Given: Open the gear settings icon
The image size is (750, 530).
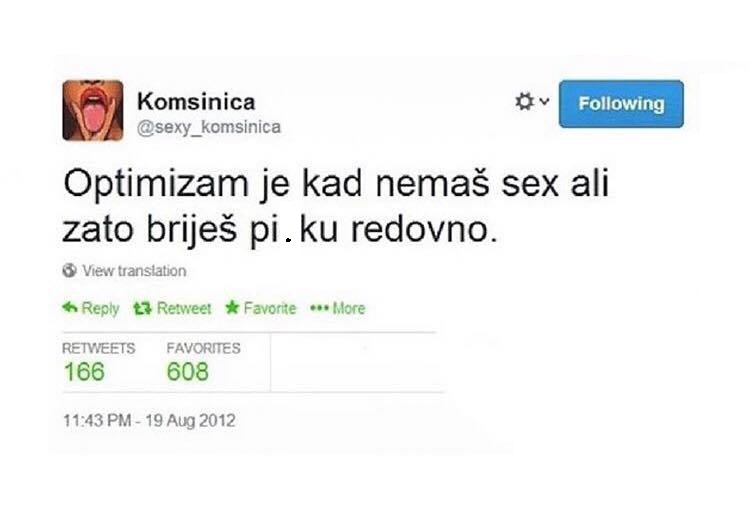Looking at the screenshot, I should point(524,101).
